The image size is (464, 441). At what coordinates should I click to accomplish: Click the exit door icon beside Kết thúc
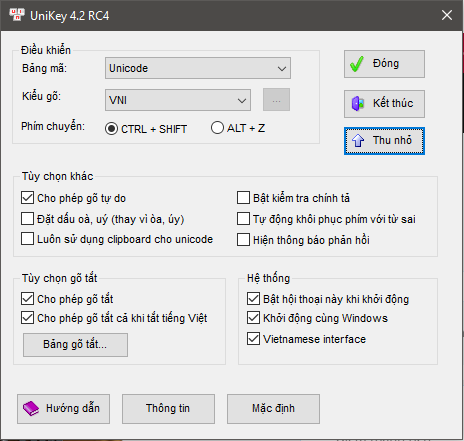358,104
